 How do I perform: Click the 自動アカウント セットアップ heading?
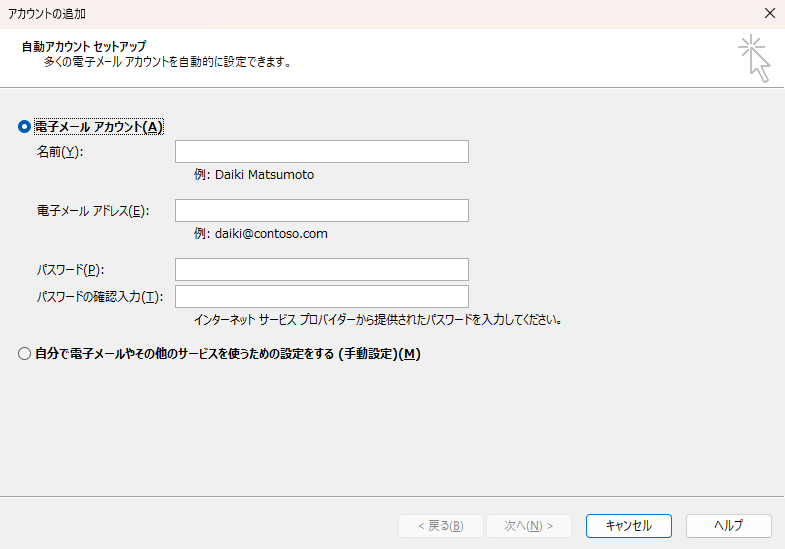tap(83, 46)
